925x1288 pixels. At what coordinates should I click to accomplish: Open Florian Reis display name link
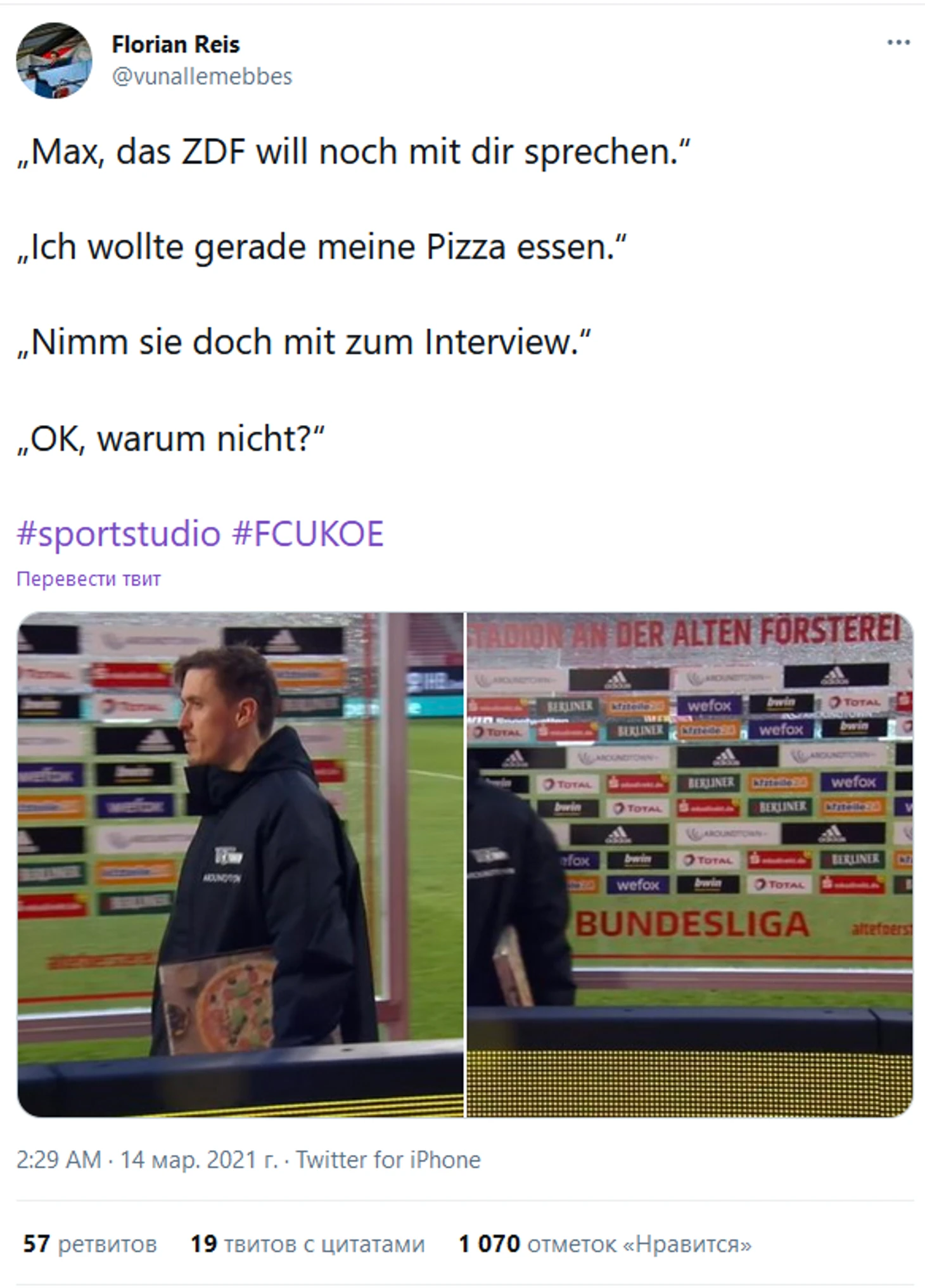pos(175,44)
